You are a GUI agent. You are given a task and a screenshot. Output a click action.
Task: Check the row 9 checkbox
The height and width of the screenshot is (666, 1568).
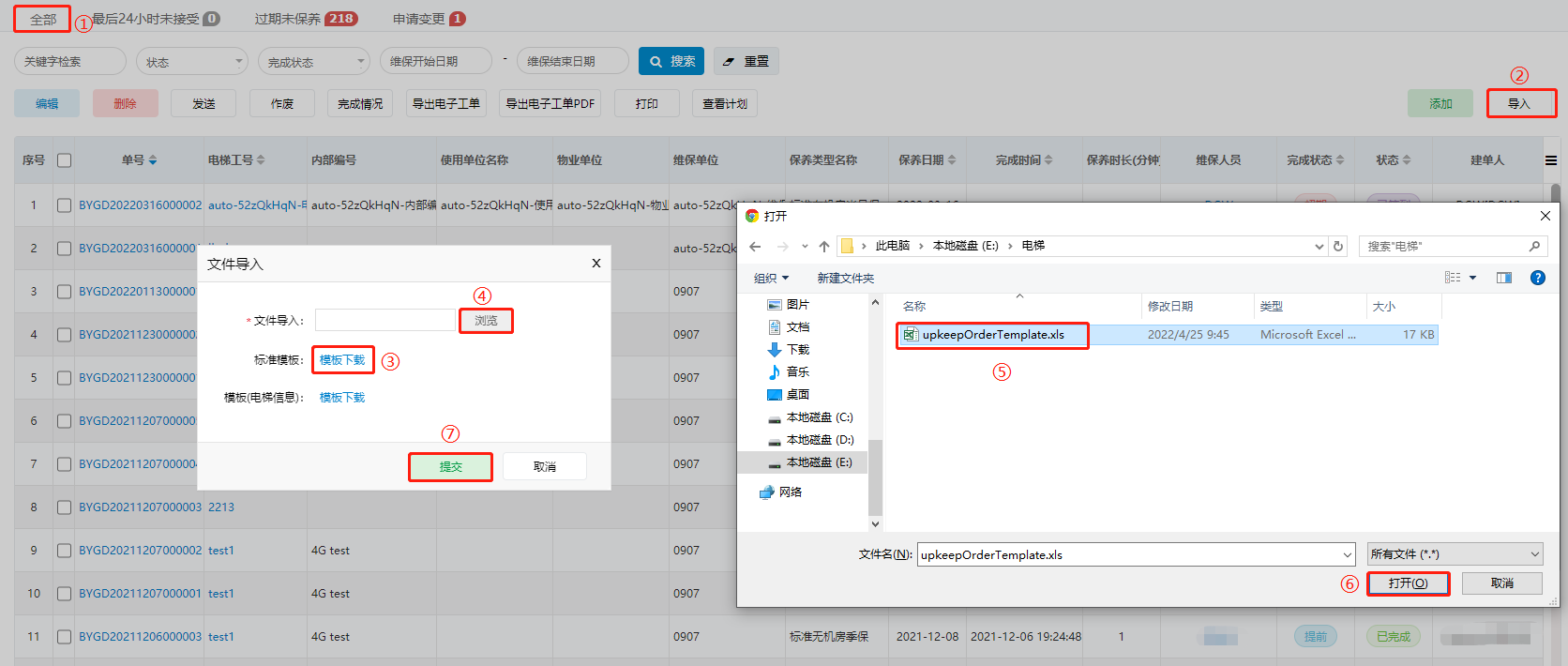(64, 551)
